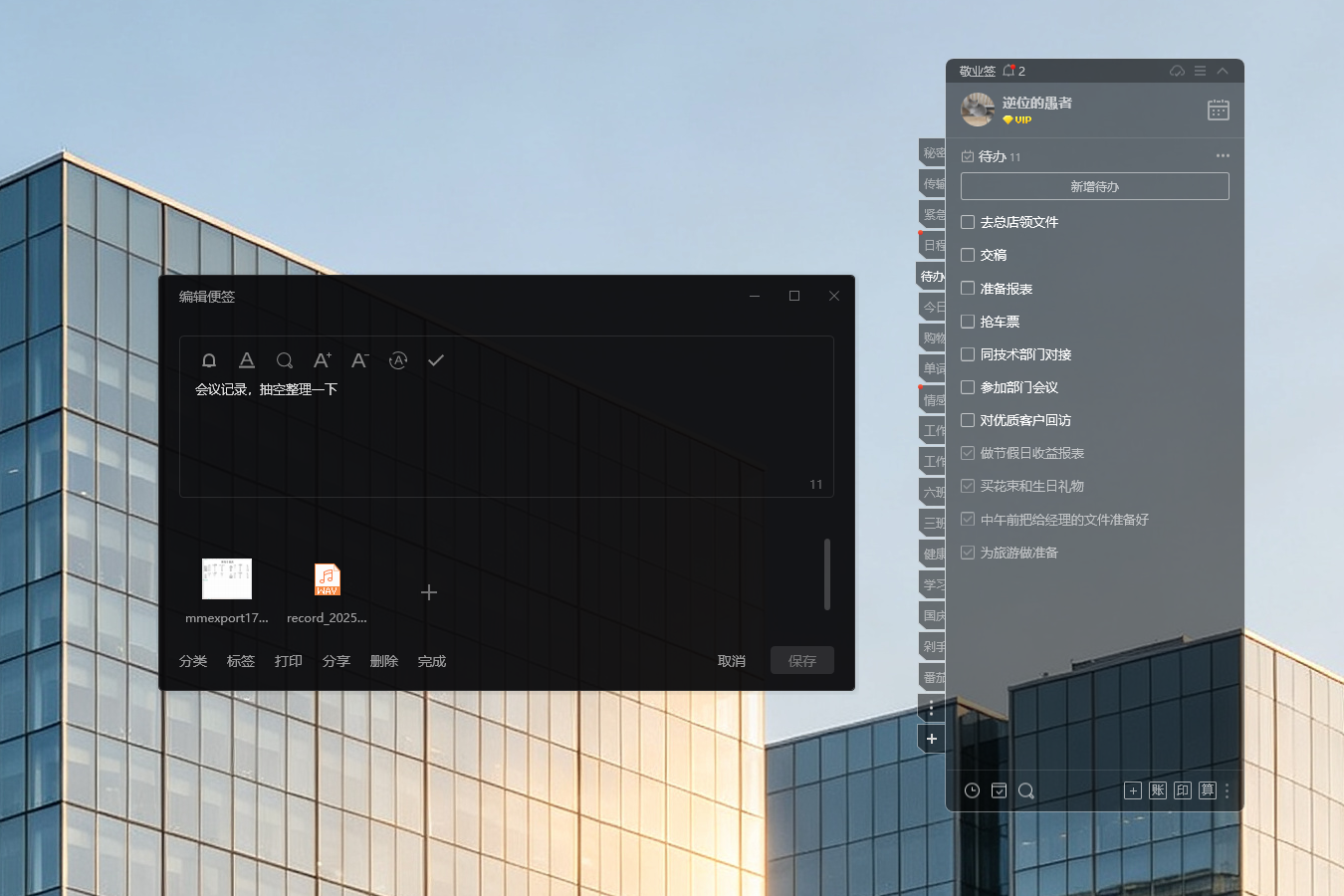The image size is (1344, 896).
Task: Click 打印 in editor bottom menu
Action: 289,661
